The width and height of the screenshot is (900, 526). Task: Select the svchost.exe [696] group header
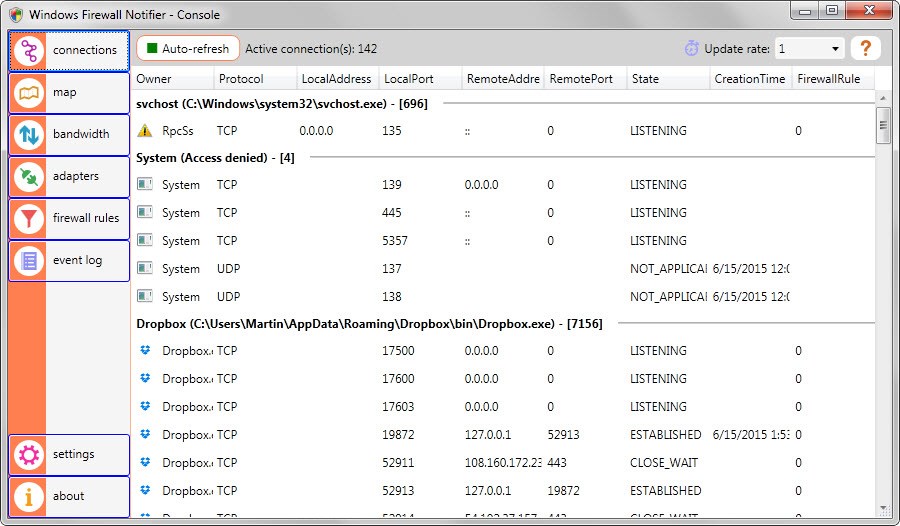point(282,104)
